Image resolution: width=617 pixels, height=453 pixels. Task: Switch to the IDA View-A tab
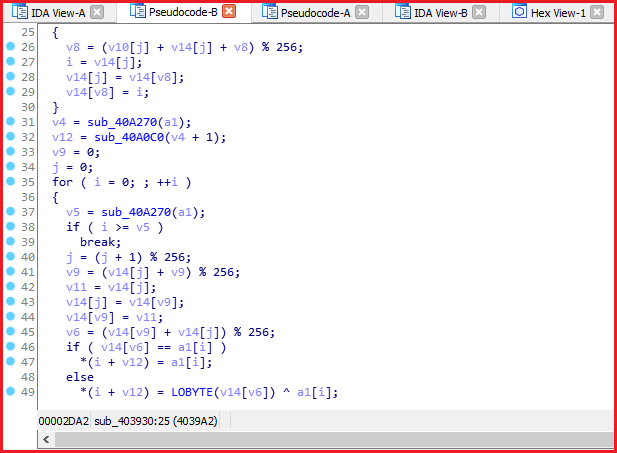point(58,13)
